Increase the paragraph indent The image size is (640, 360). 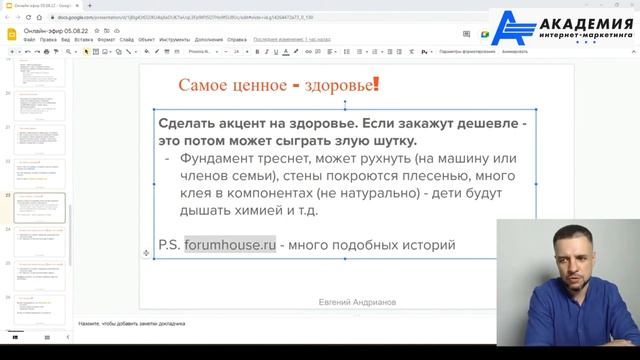[399, 52]
